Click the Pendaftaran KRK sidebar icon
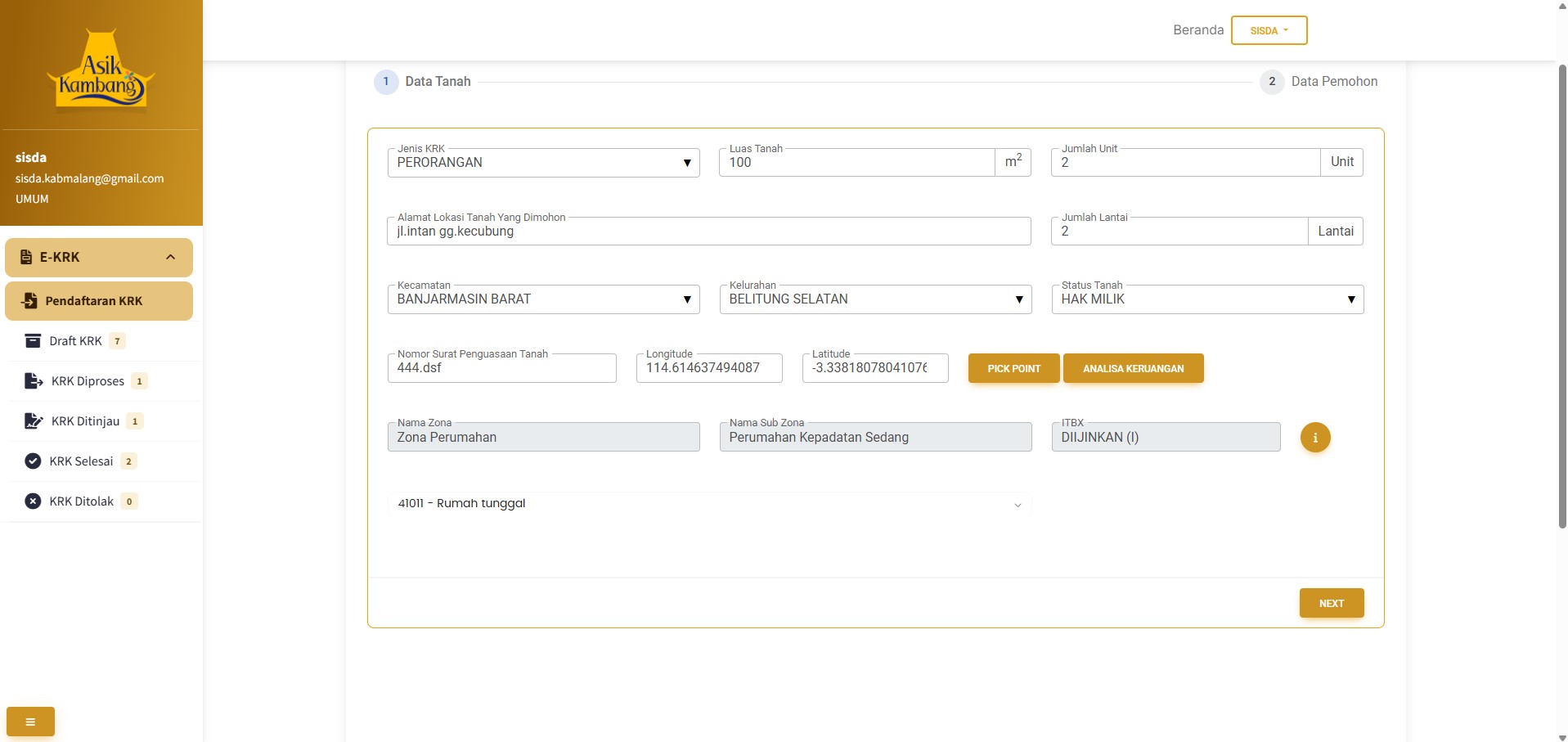This screenshot has width=1568, height=742. tap(29, 301)
